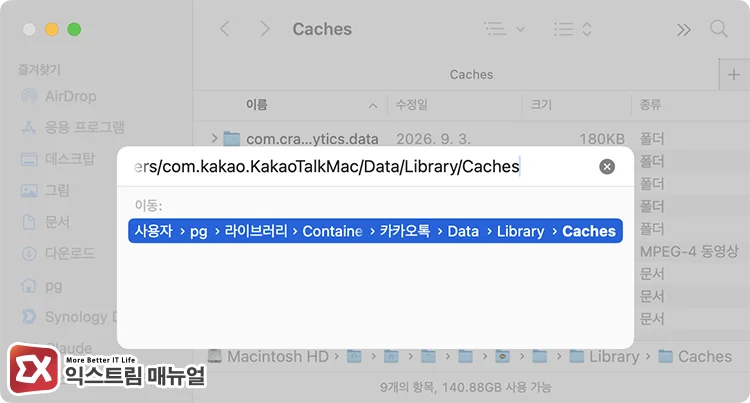Click 9개의 항목, 140.88GB 사용 가능 status text
Viewport: 750px width, 403px height.
coord(466,387)
